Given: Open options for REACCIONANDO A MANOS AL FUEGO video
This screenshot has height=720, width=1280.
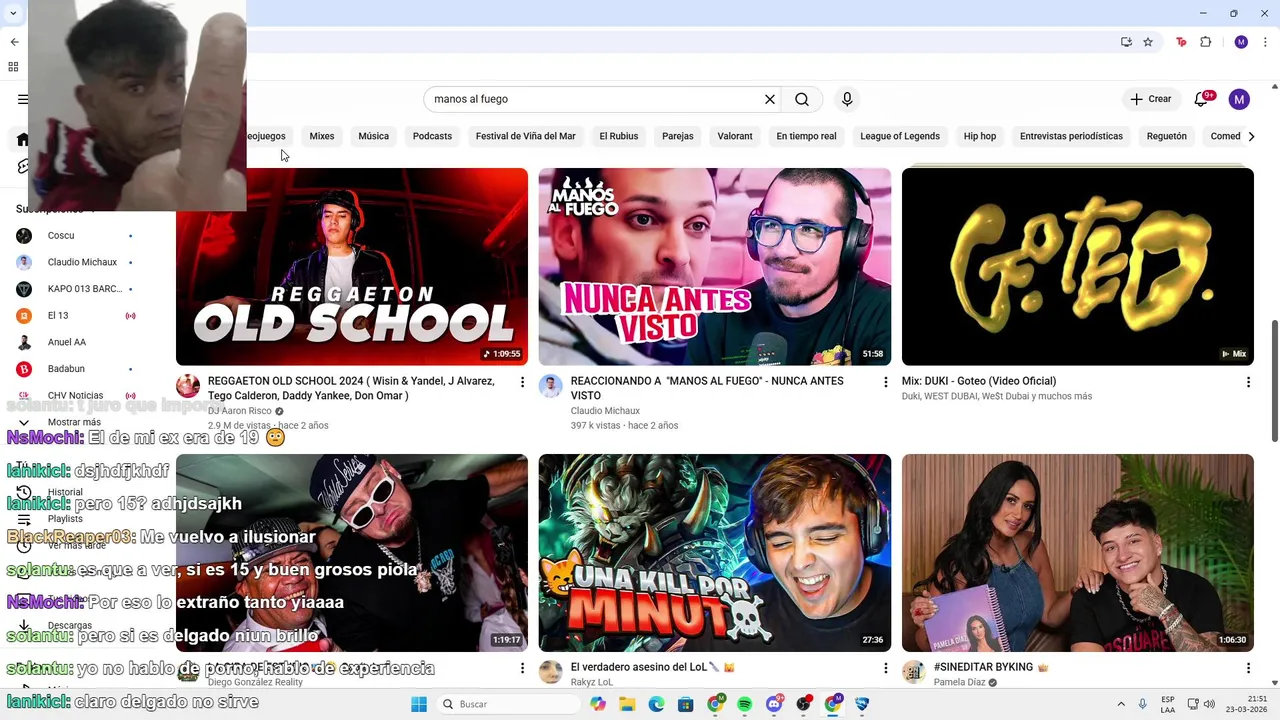Looking at the screenshot, I should (885, 382).
